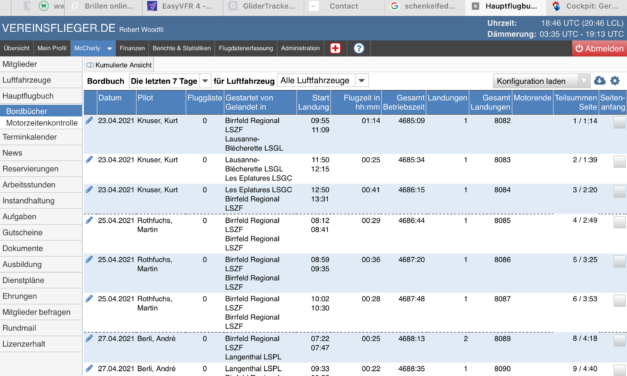This screenshot has width=627, height=376.
Task: Select Berichte & Statistiken menu item
Action: pyautogui.click(x=182, y=48)
